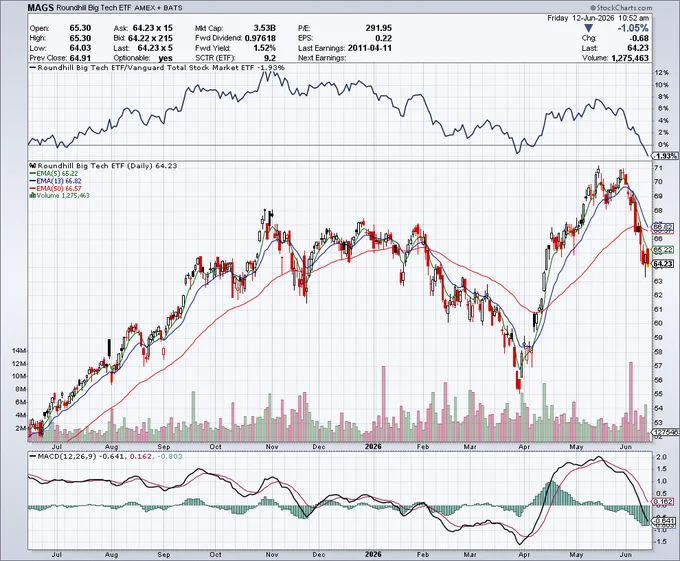Click the Chg value -0.68
Screen dimensions: 680x561
(639, 38)
